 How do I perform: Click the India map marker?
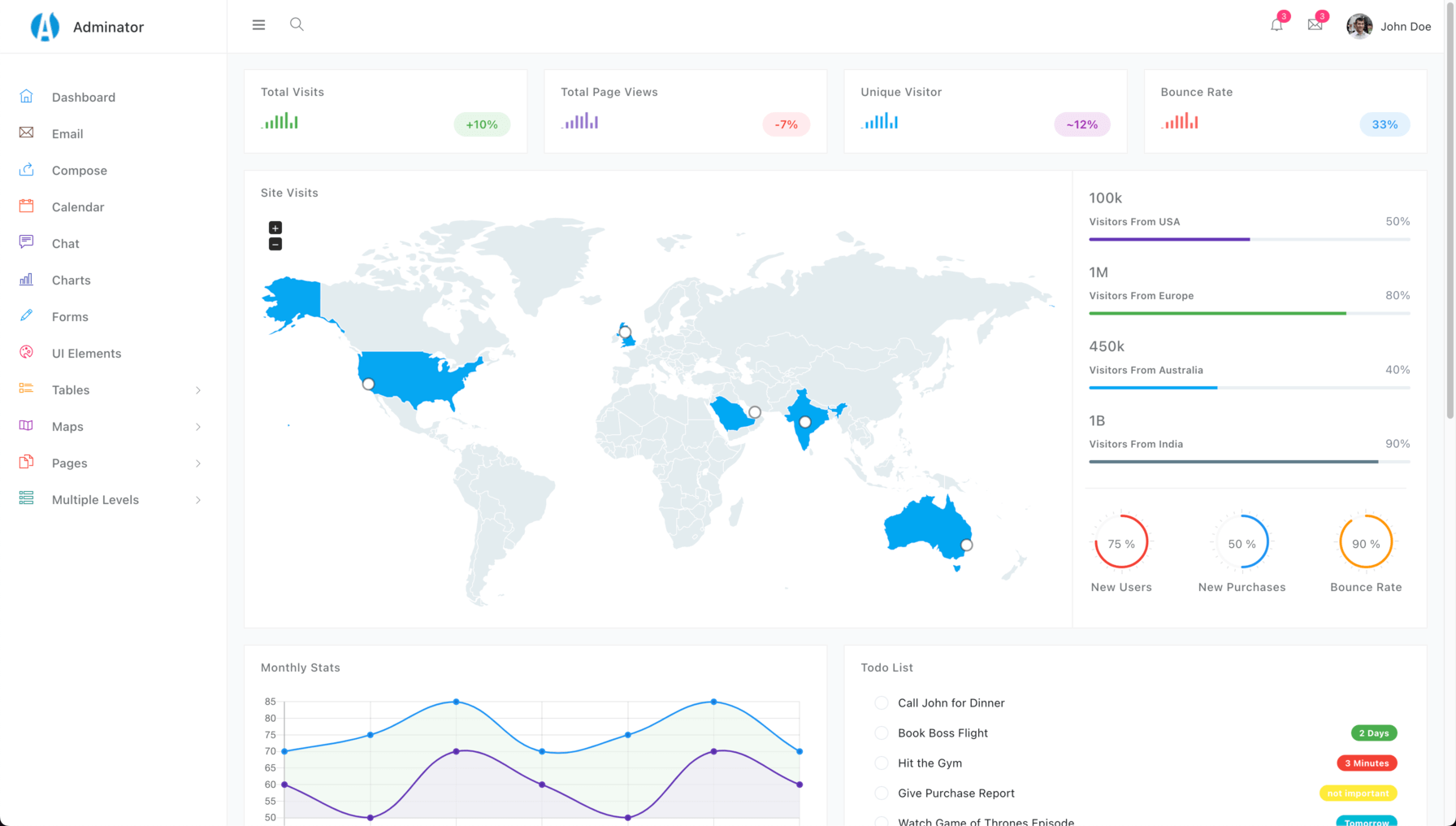pyautogui.click(x=804, y=422)
